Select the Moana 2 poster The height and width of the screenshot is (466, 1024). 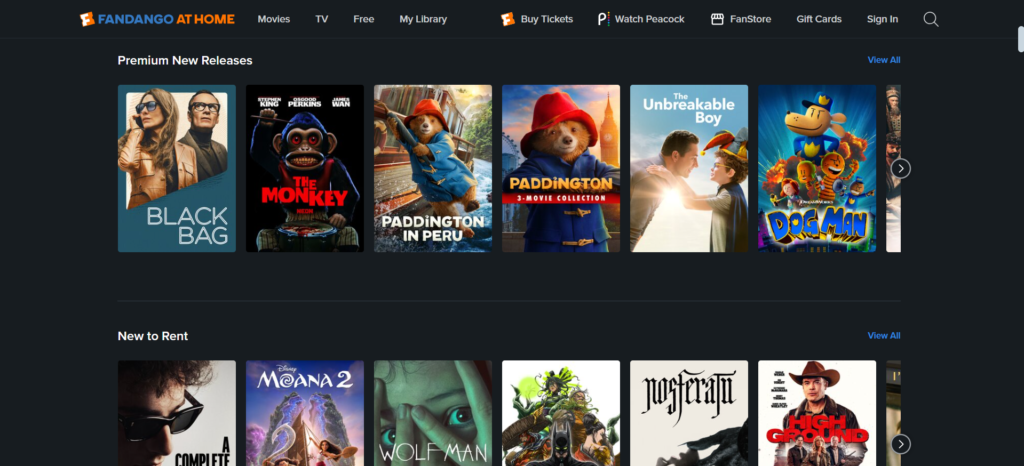[304, 413]
